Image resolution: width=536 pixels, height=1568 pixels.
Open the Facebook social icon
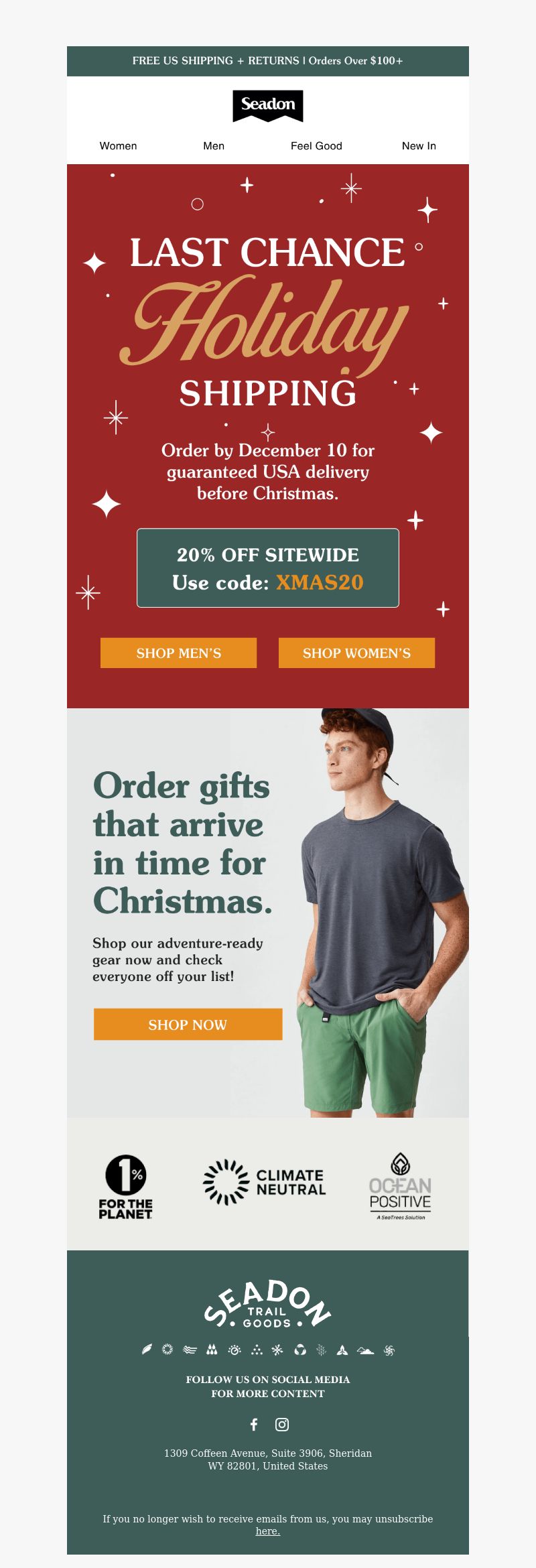point(254,1425)
